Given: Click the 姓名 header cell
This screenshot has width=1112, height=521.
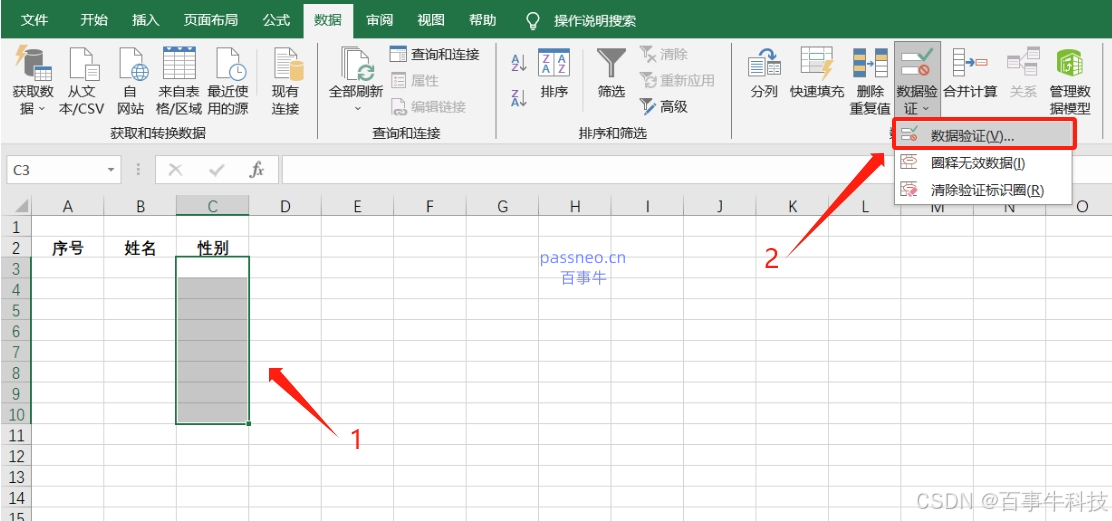Looking at the screenshot, I should tap(140, 248).
